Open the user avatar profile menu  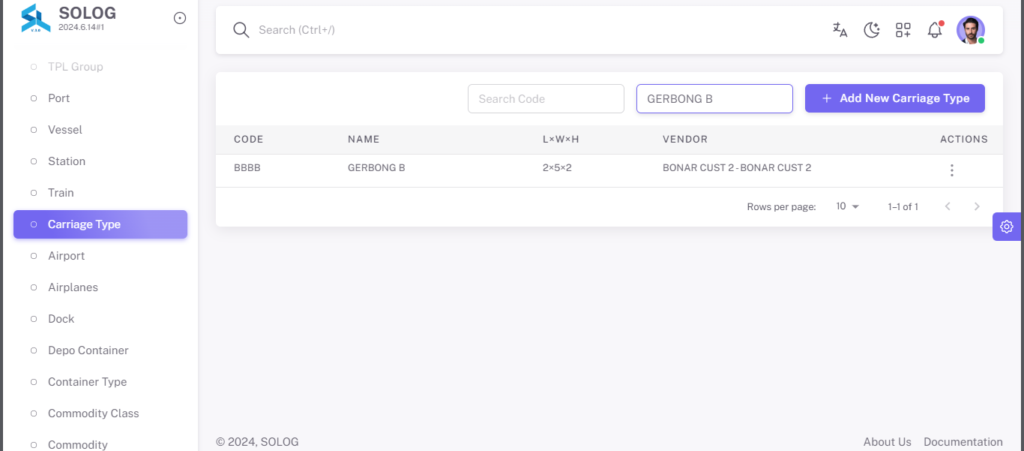click(970, 30)
